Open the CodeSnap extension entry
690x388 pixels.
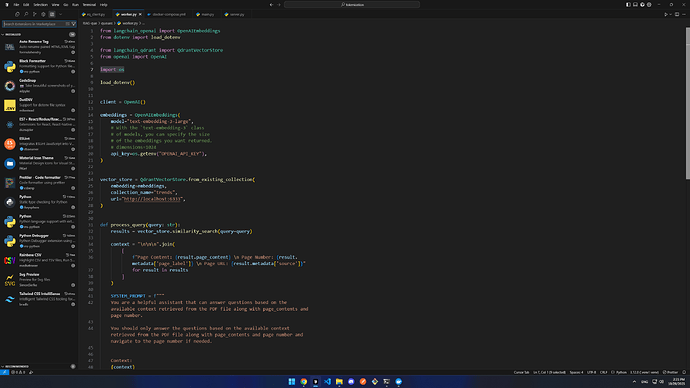click(x=39, y=85)
